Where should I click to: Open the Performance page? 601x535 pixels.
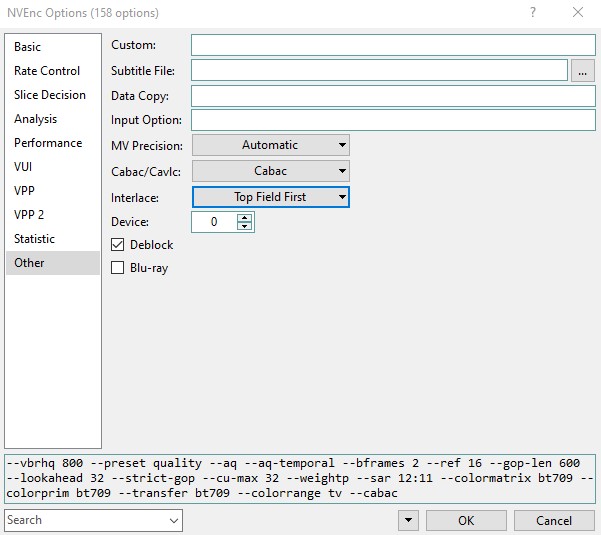pos(53,143)
